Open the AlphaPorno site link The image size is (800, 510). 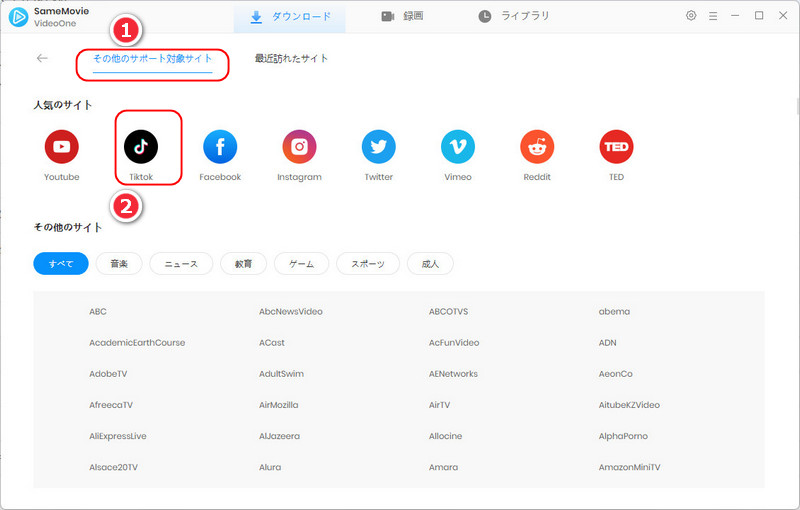623,436
